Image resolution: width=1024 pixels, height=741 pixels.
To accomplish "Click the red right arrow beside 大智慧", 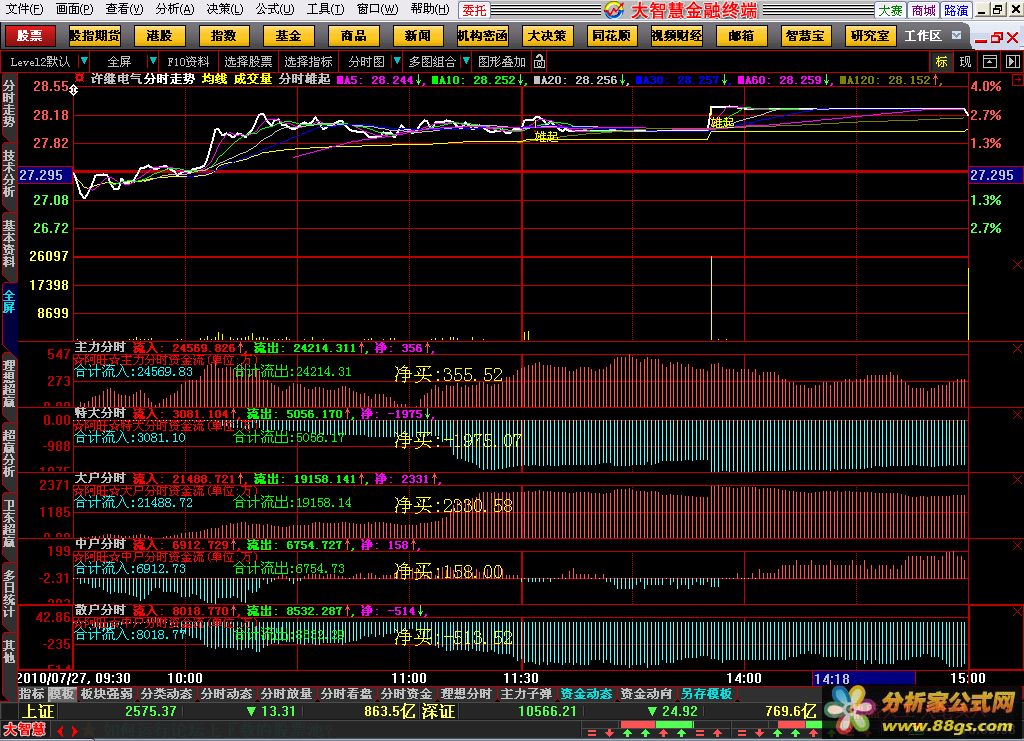I will pos(74,731).
